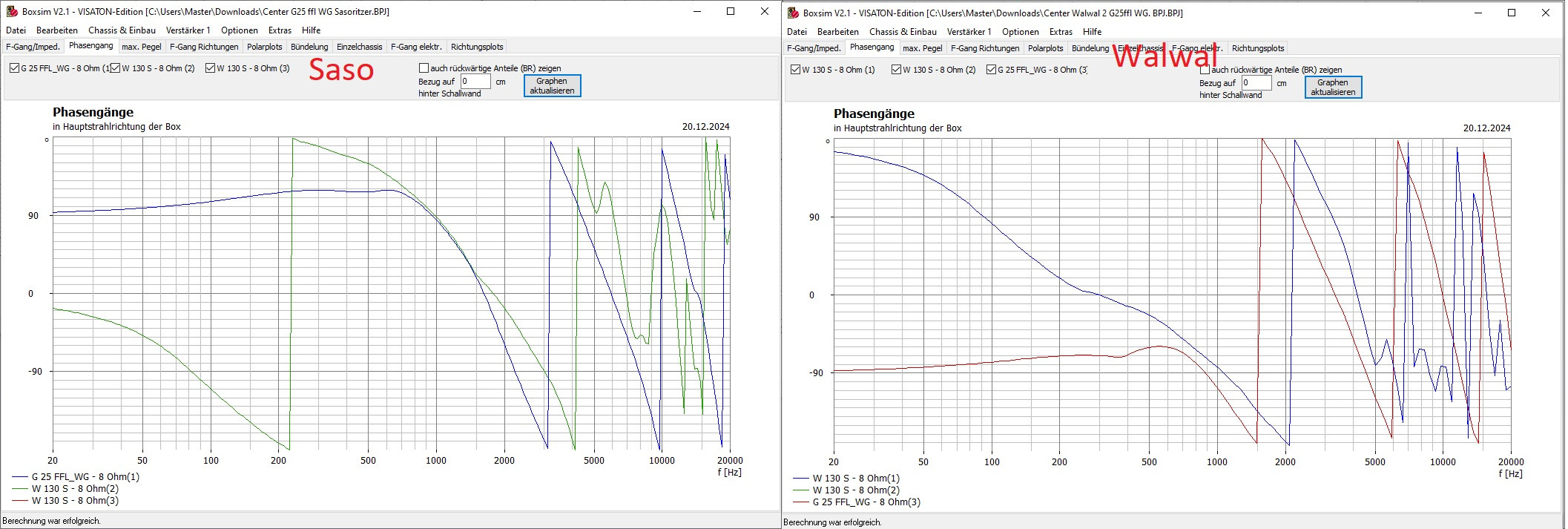Screen dimensions: 1568x529
Task: Click Bezug auf cm field in left window
Action: 475,82
